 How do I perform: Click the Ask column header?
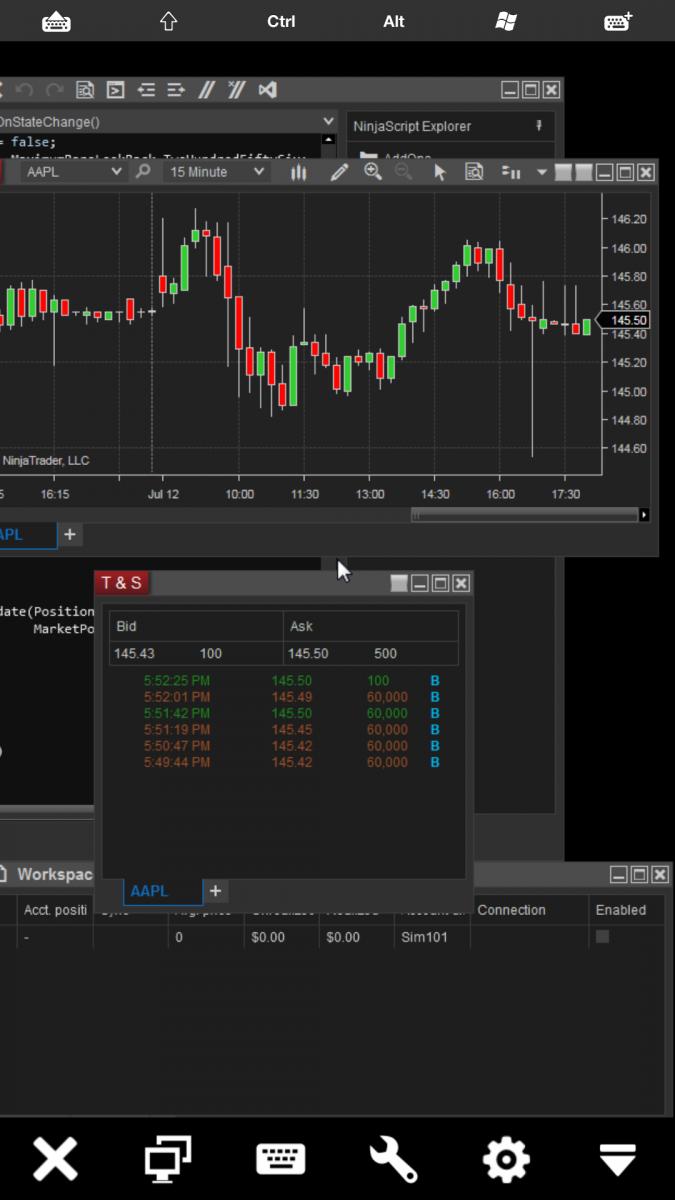371,626
